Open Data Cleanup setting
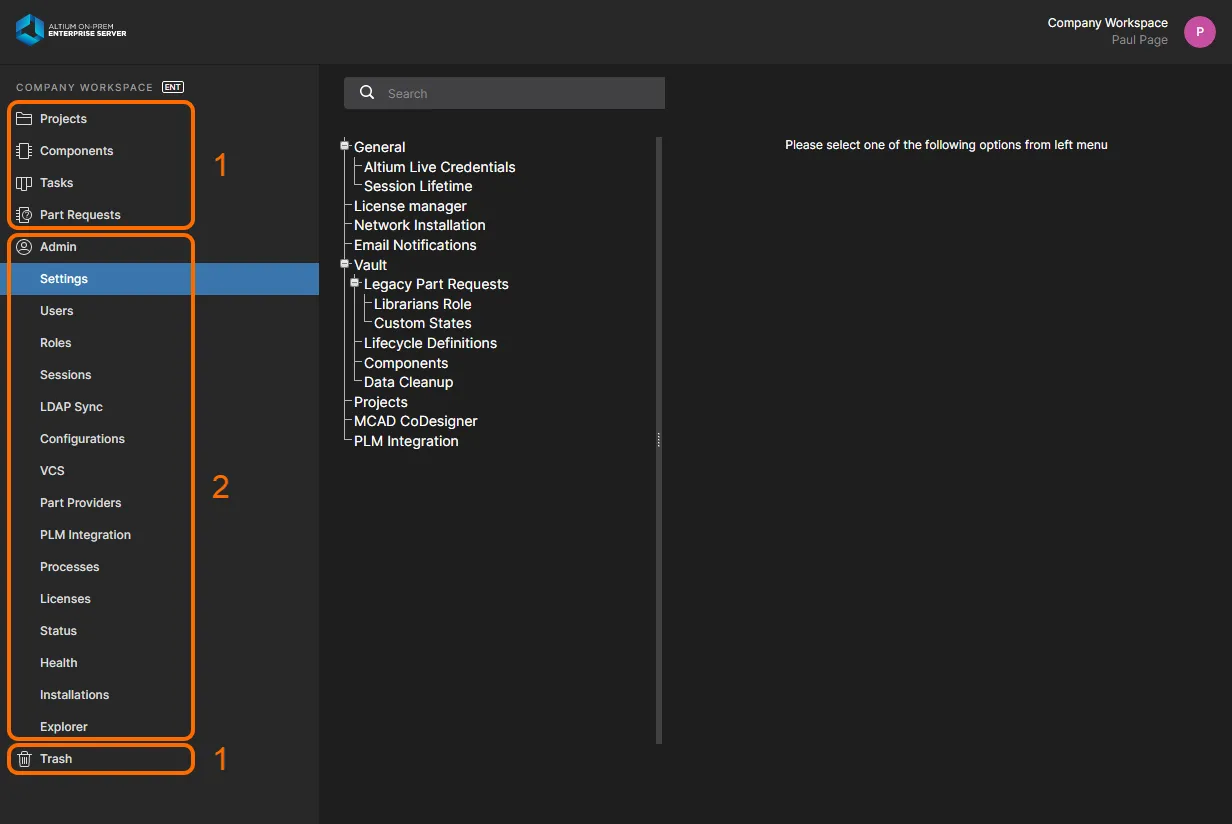 click(x=409, y=382)
